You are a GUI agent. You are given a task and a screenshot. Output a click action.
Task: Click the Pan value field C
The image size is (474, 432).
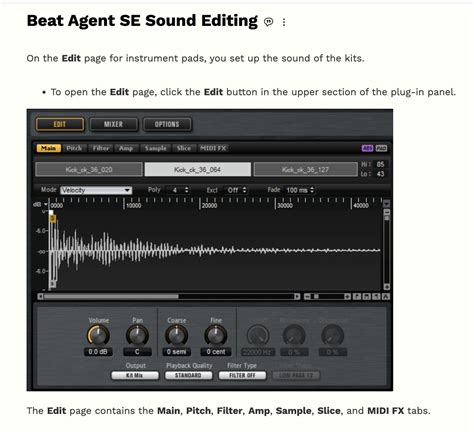[137, 352]
